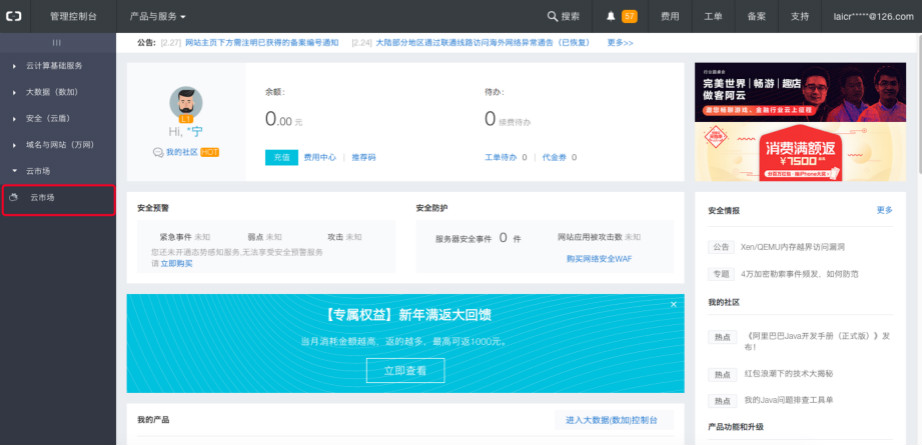Click the 消费满额返 promotion banner

tap(800, 152)
